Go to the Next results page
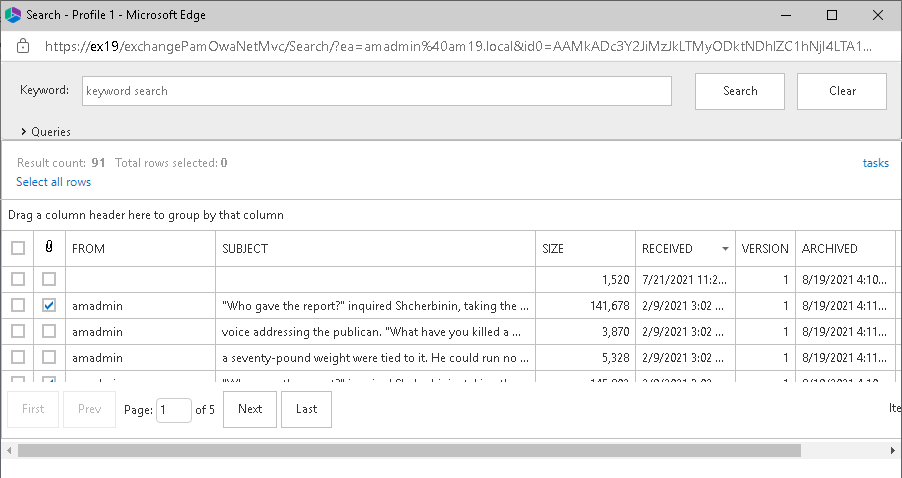 point(250,409)
